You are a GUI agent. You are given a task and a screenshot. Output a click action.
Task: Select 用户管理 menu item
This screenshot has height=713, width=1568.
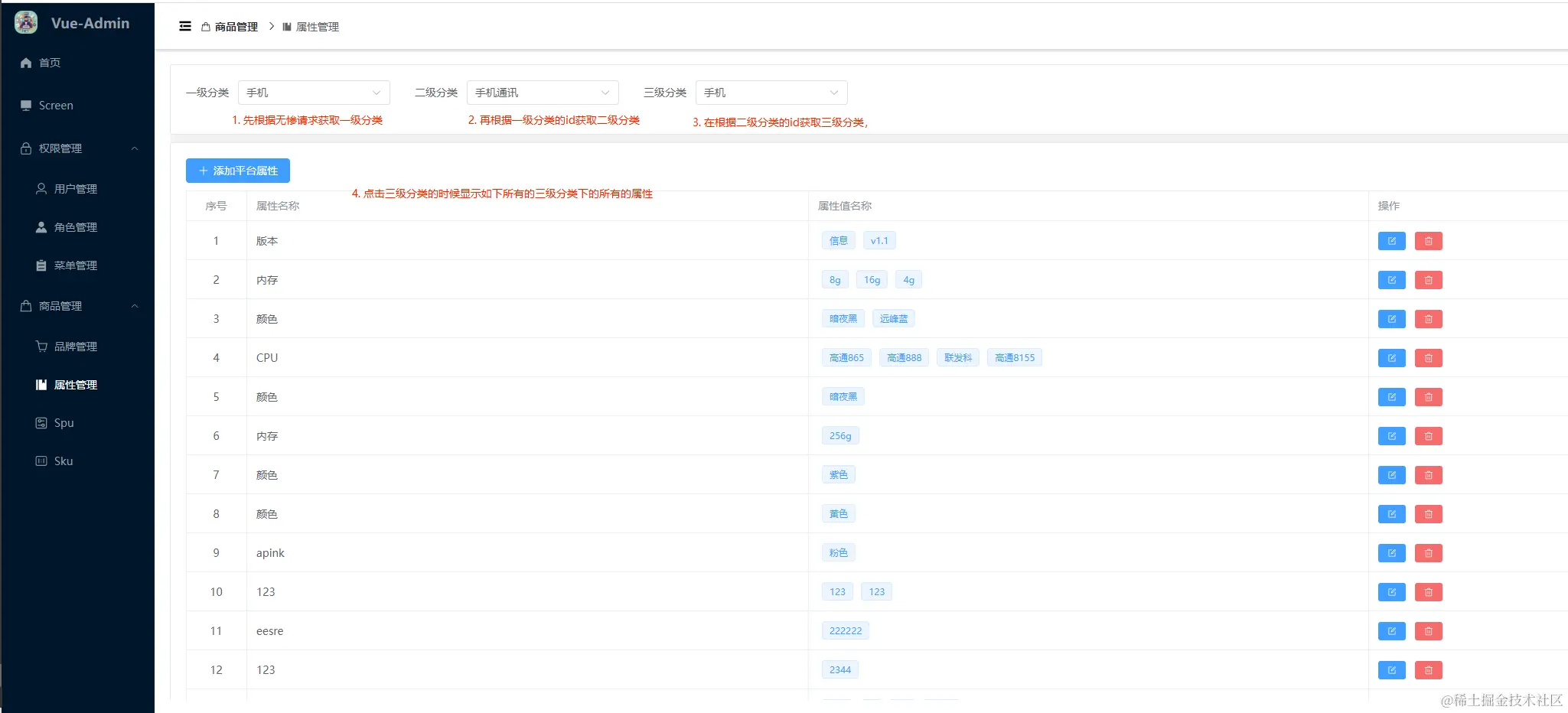point(77,189)
